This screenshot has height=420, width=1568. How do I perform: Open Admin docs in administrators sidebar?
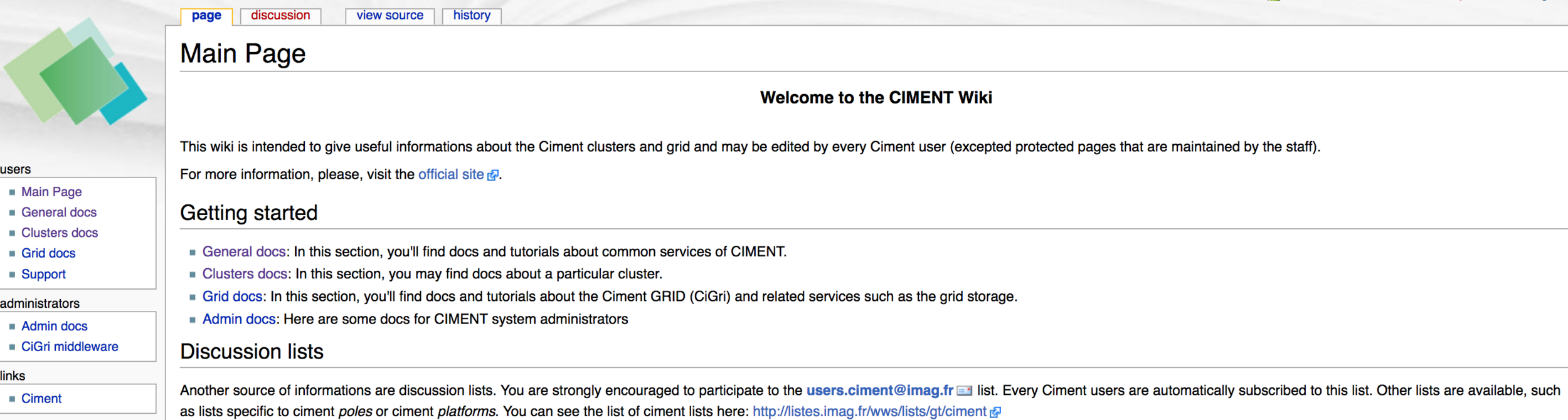(x=55, y=326)
